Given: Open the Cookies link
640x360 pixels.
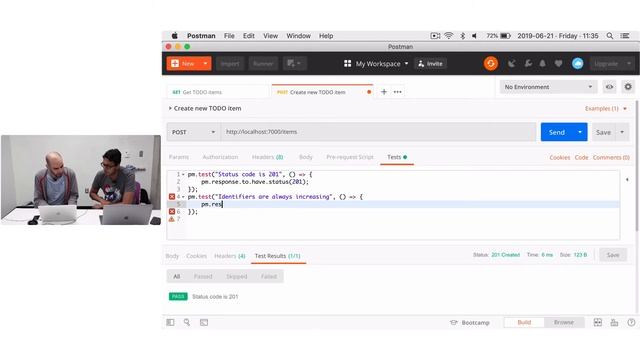Looking at the screenshot, I should (560, 158).
